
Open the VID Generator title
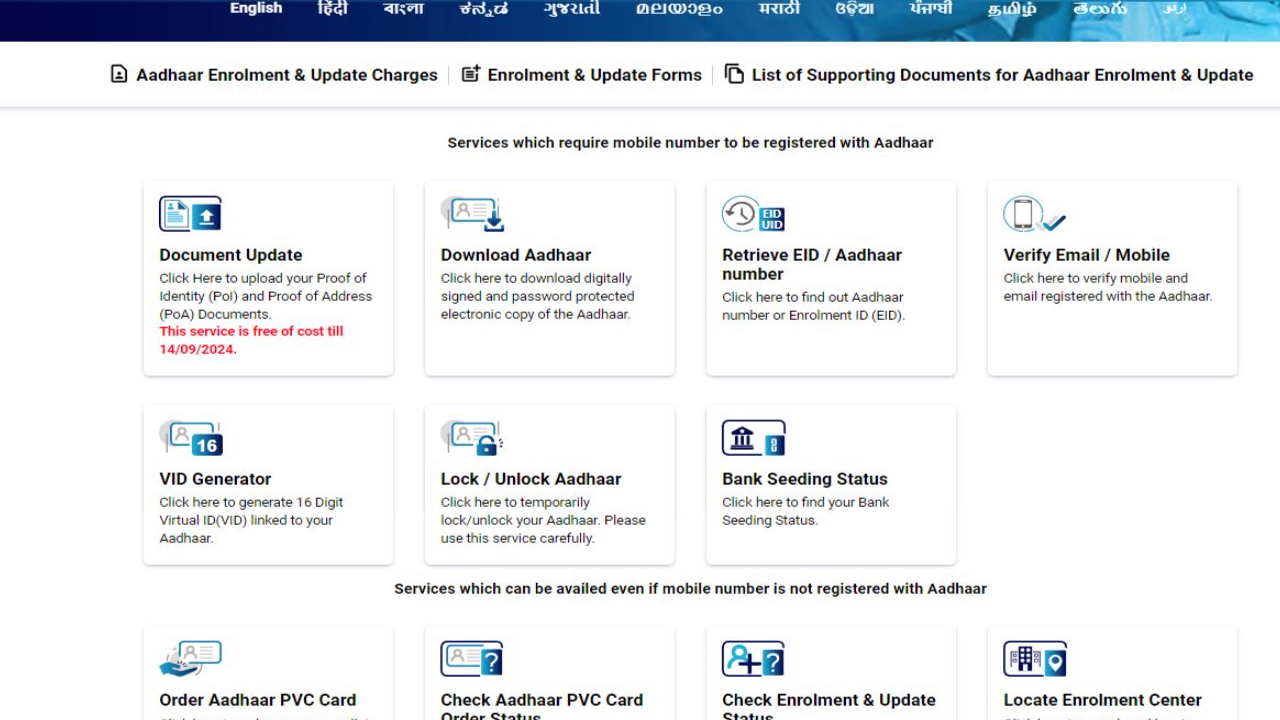coord(215,479)
